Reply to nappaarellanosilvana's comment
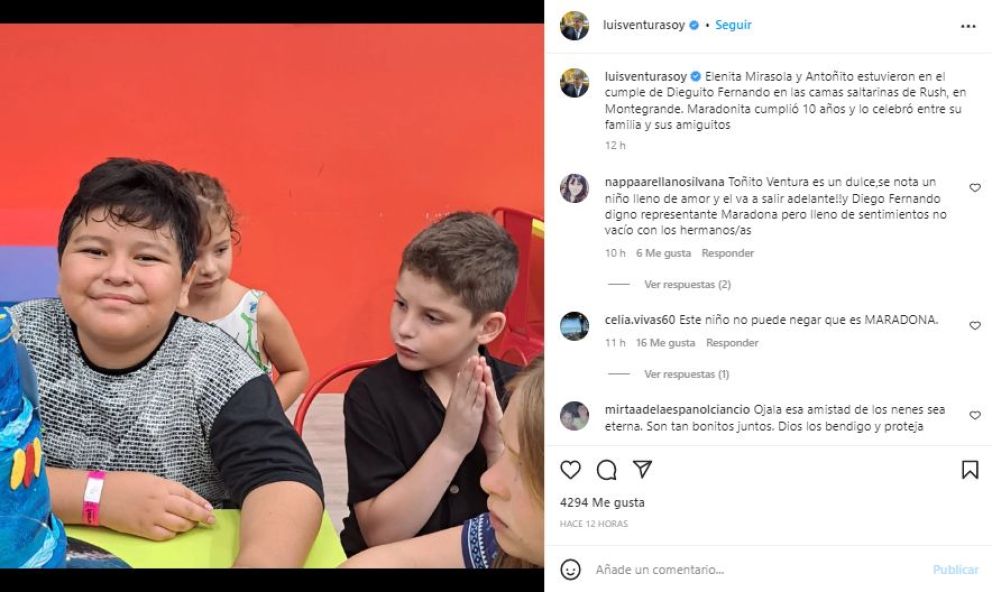This screenshot has width=992, height=592. pos(728,253)
